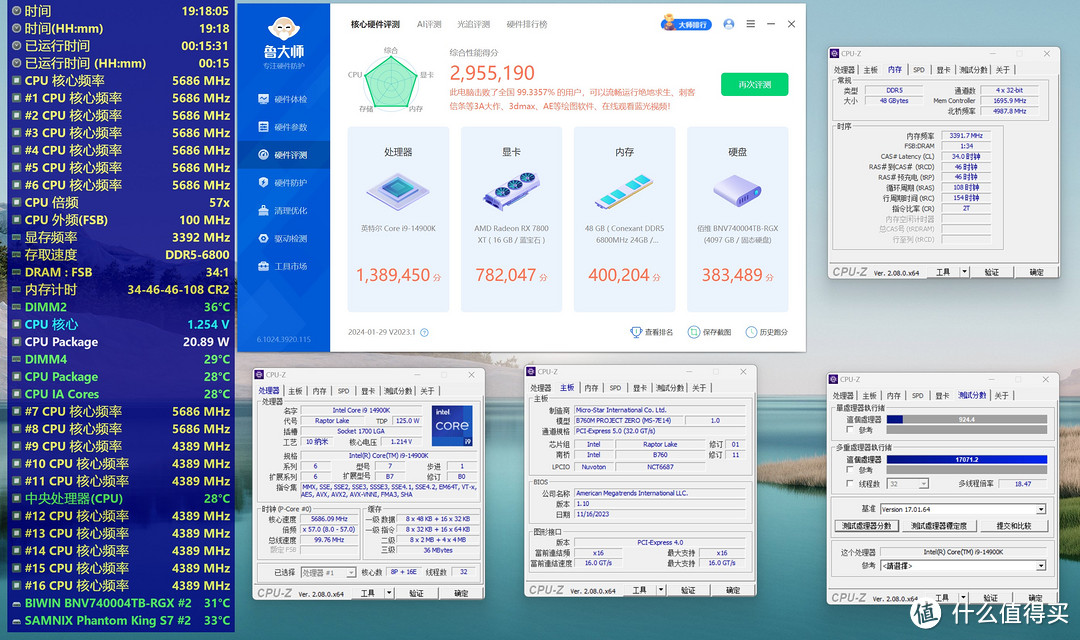Open 硬件防护 in Ludashi sidebar
The width and height of the screenshot is (1080, 640).
[283, 183]
